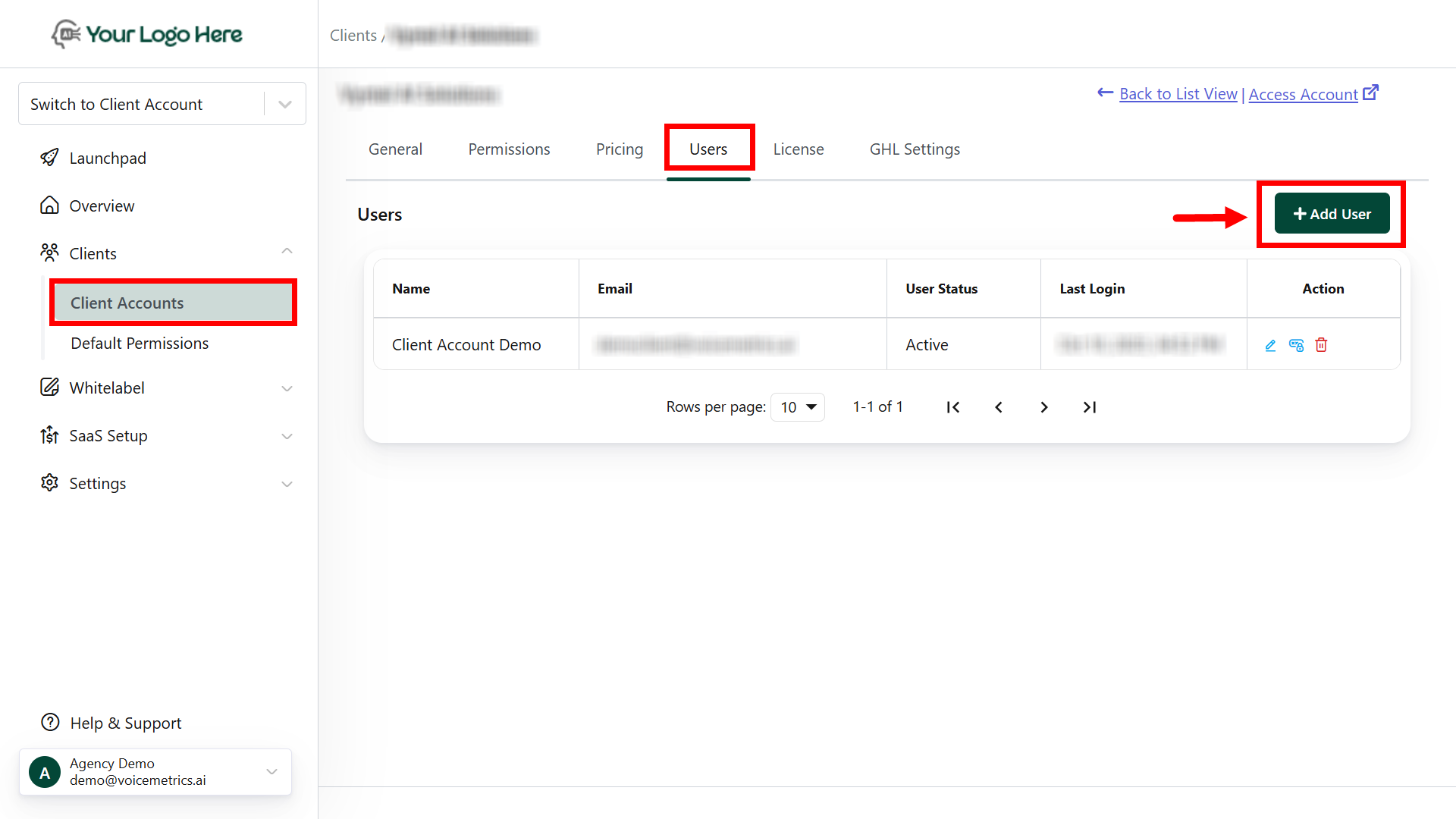
Task: Click the password reset key icon in Action column
Action: point(1296,346)
